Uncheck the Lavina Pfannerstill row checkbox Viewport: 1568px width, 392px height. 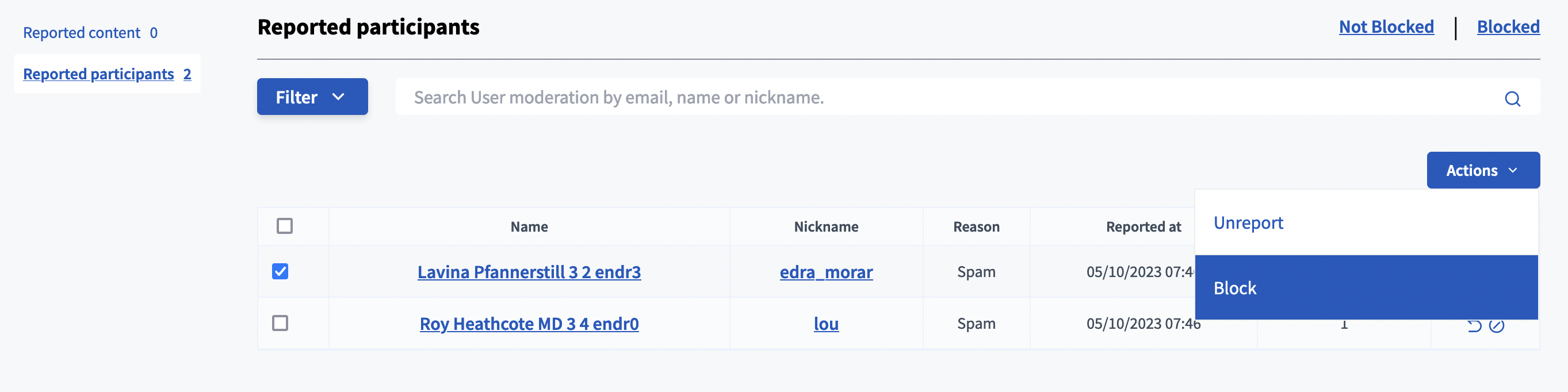(x=280, y=271)
